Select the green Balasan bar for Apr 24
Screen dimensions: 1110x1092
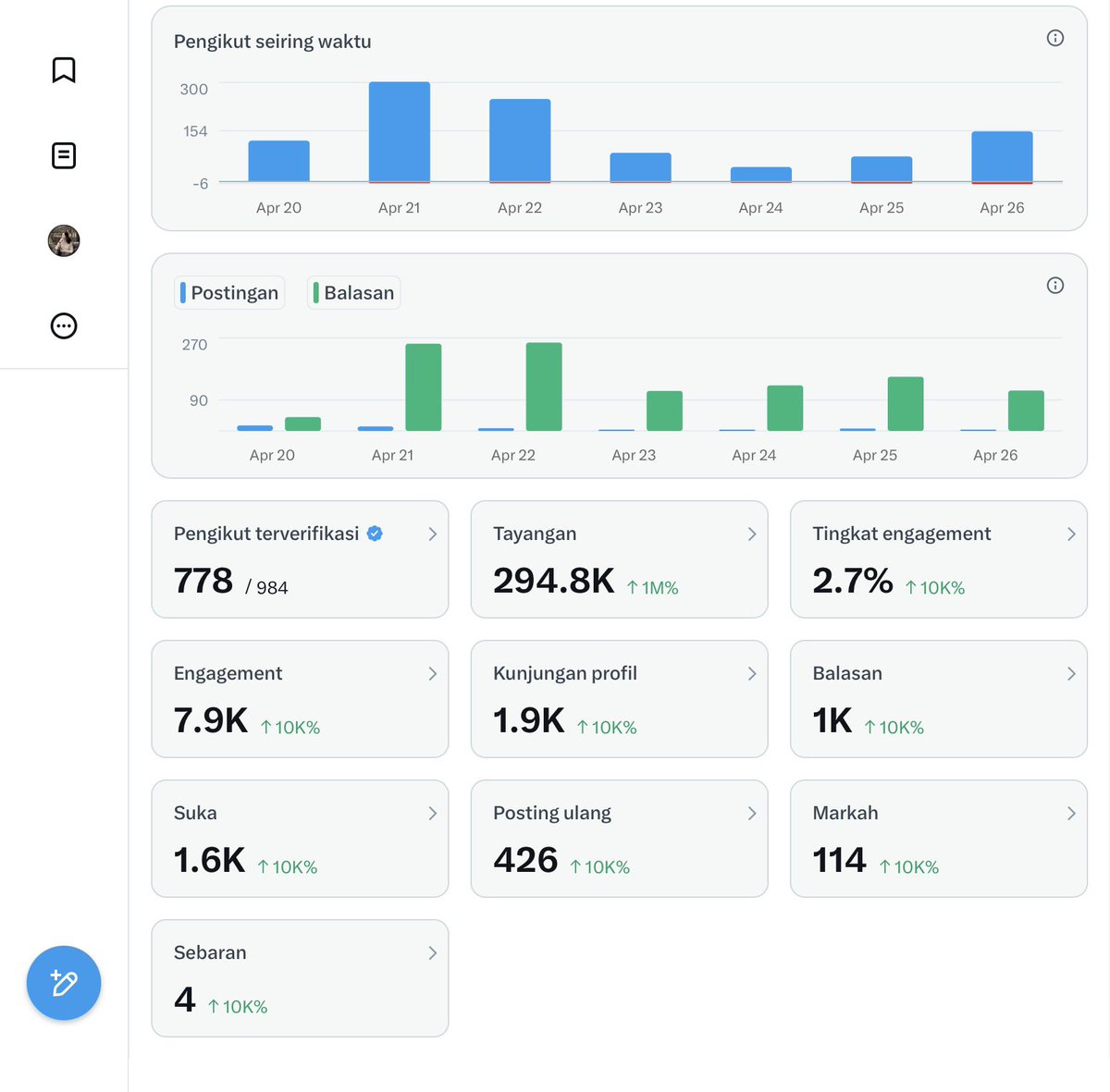[x=785, y=408]
